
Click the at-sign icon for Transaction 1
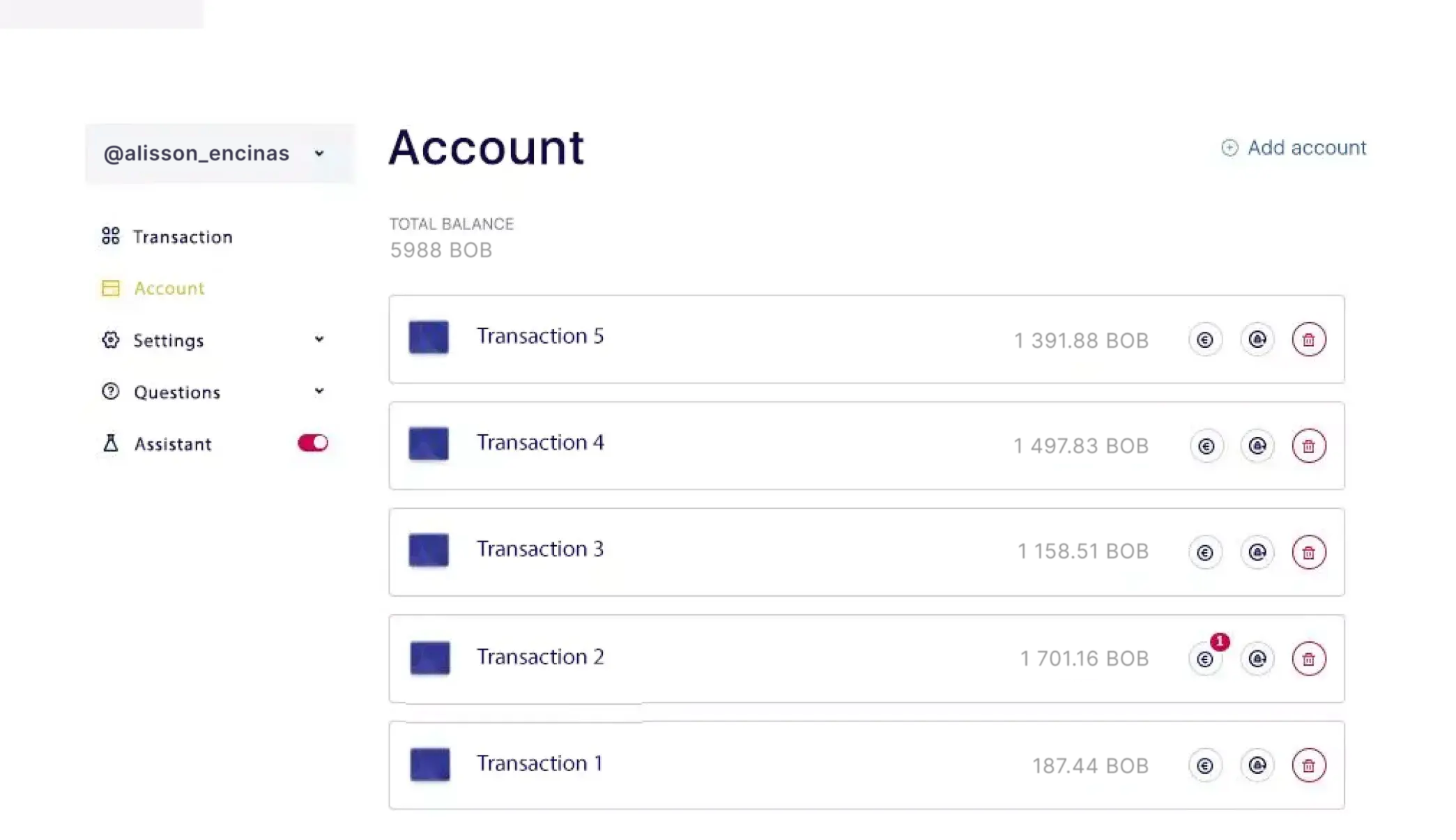1257,765
